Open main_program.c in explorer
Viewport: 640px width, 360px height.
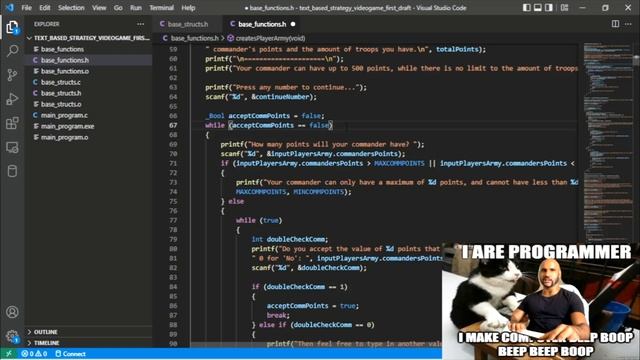click(x=89, y=115)
